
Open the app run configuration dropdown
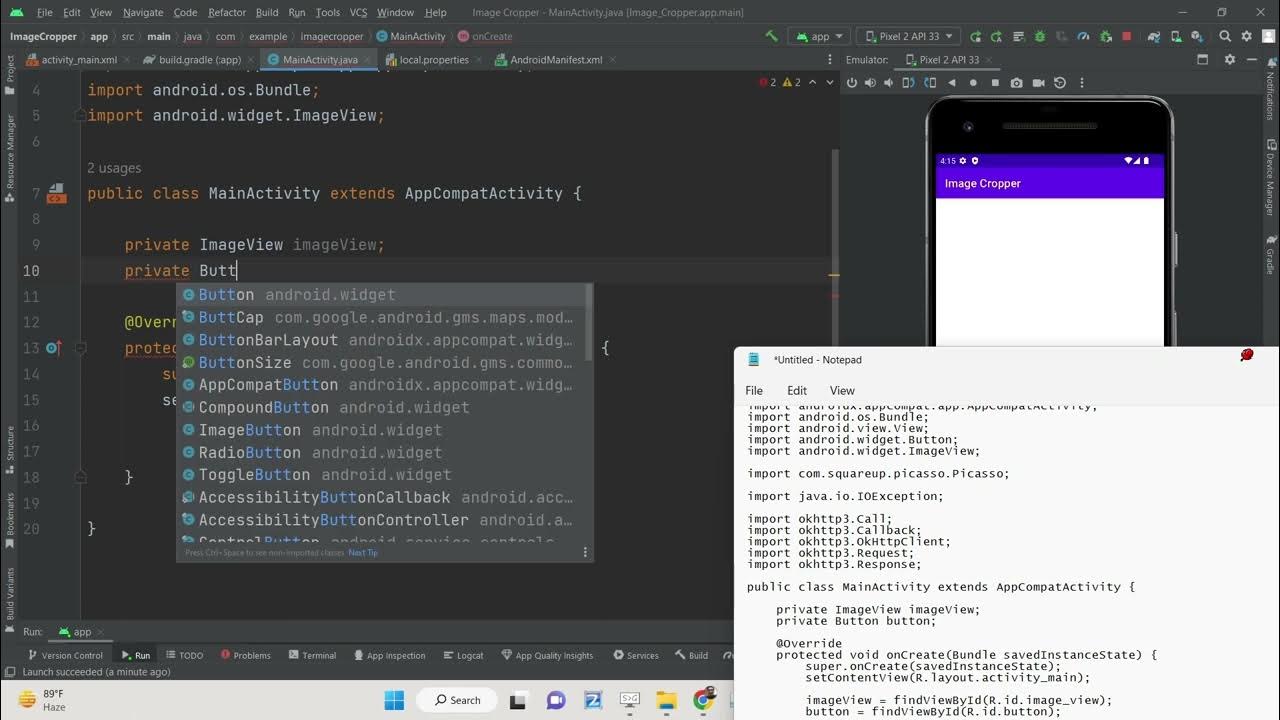point(818,36)
